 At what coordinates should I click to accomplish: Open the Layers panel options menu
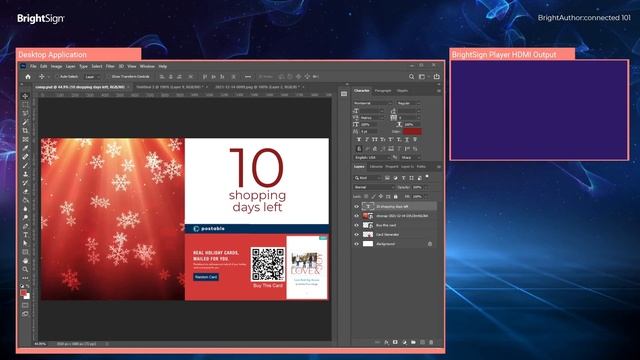coord(439,167)
